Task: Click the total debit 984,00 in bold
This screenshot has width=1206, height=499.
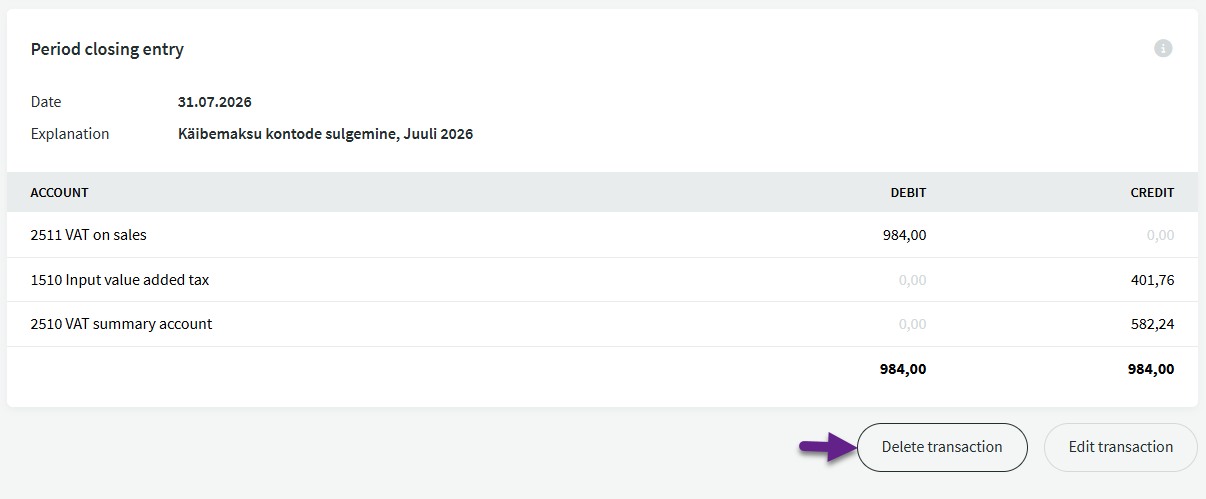Action: coord(903,369)
